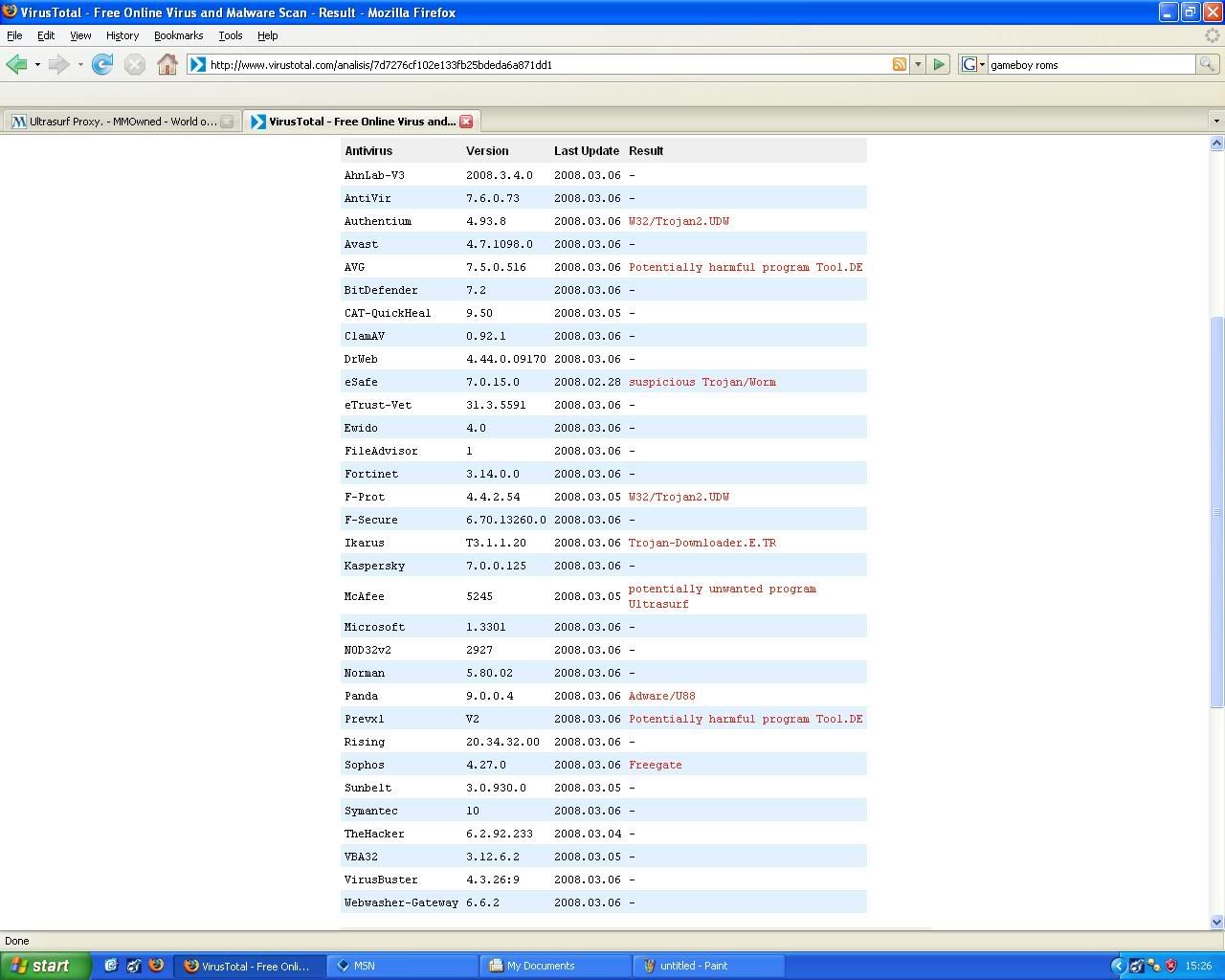The height and width of the screenshot is (980, 1225).
Task: Launch Firefox from Quick Launch
Action: click(156, 966)
